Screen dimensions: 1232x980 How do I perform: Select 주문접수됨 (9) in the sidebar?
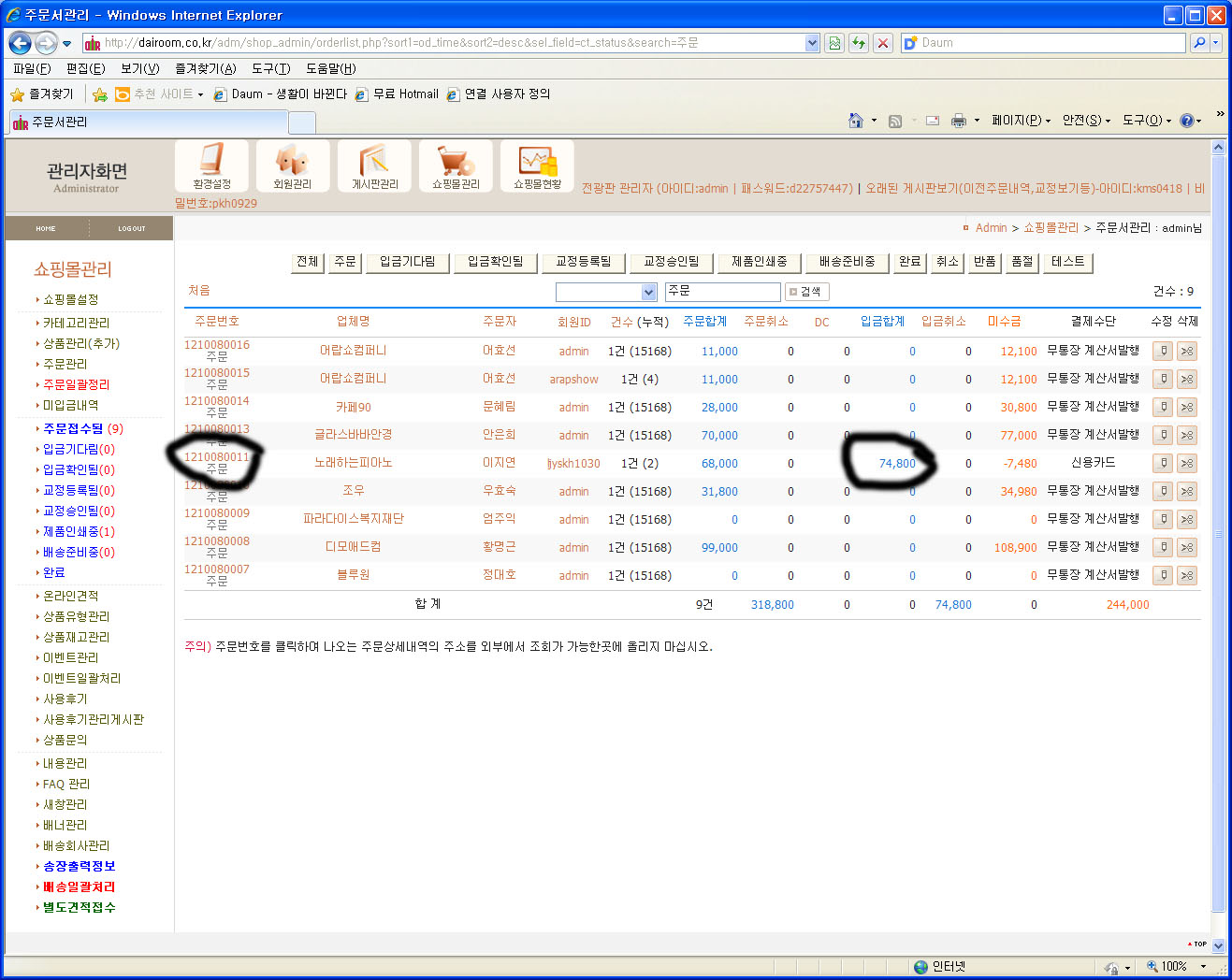(82, 428)
